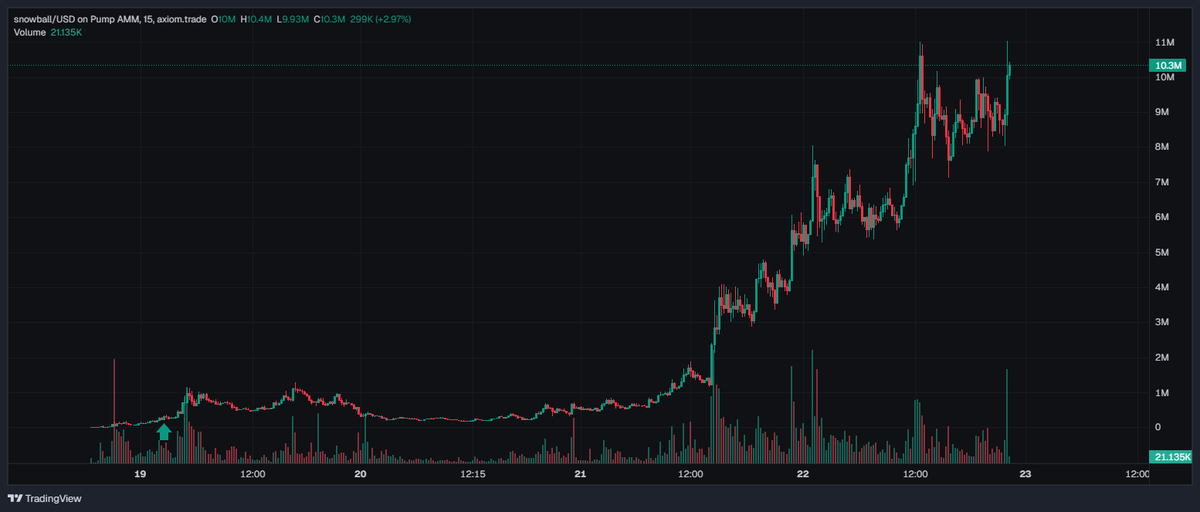This screenshot has height=512, width=1200.
Task: Click the H10.4M high value in legend
Action: pos(255,19)
